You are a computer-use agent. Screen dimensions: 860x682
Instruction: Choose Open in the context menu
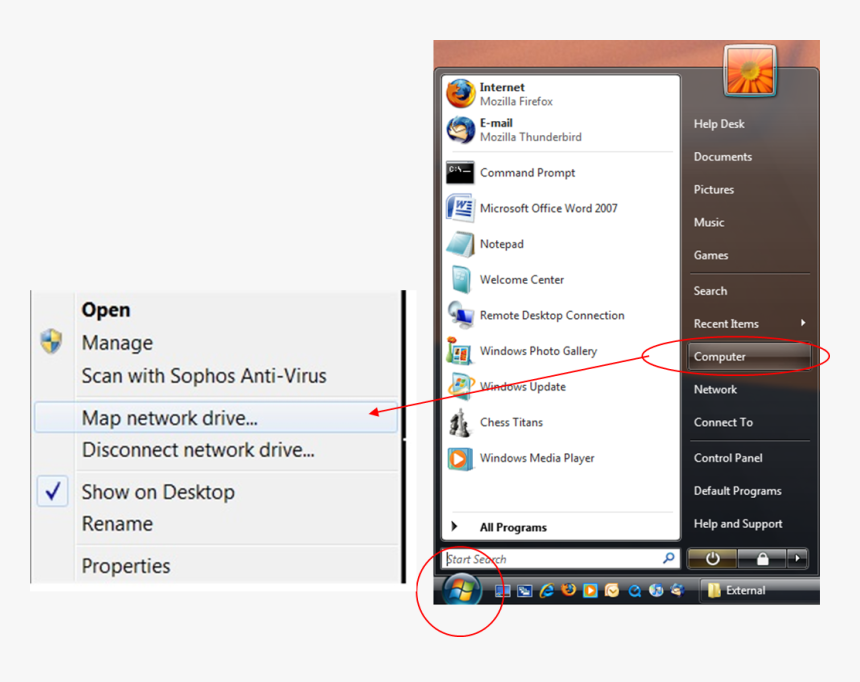pyautogui.click(x=106, y=310)
